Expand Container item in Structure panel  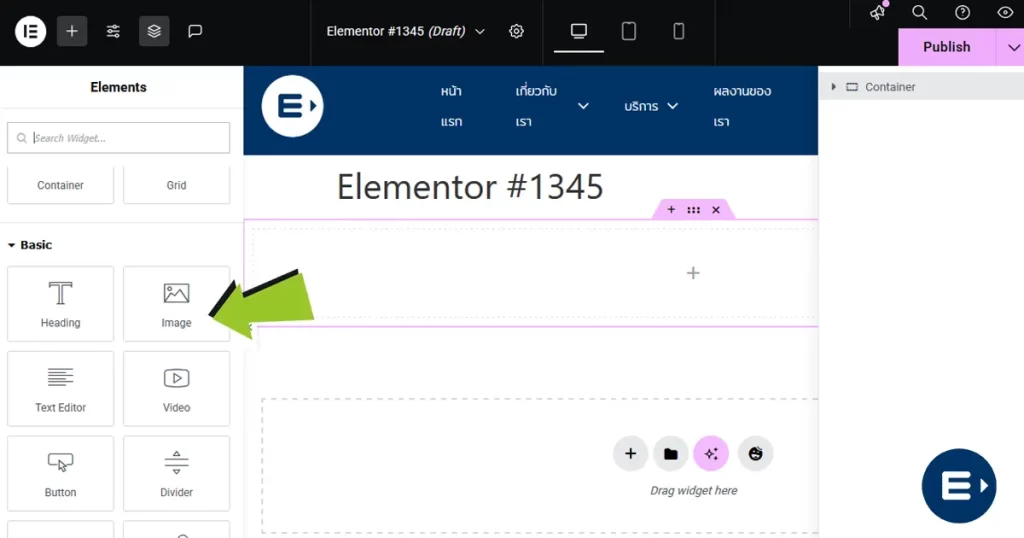point(834,87)
